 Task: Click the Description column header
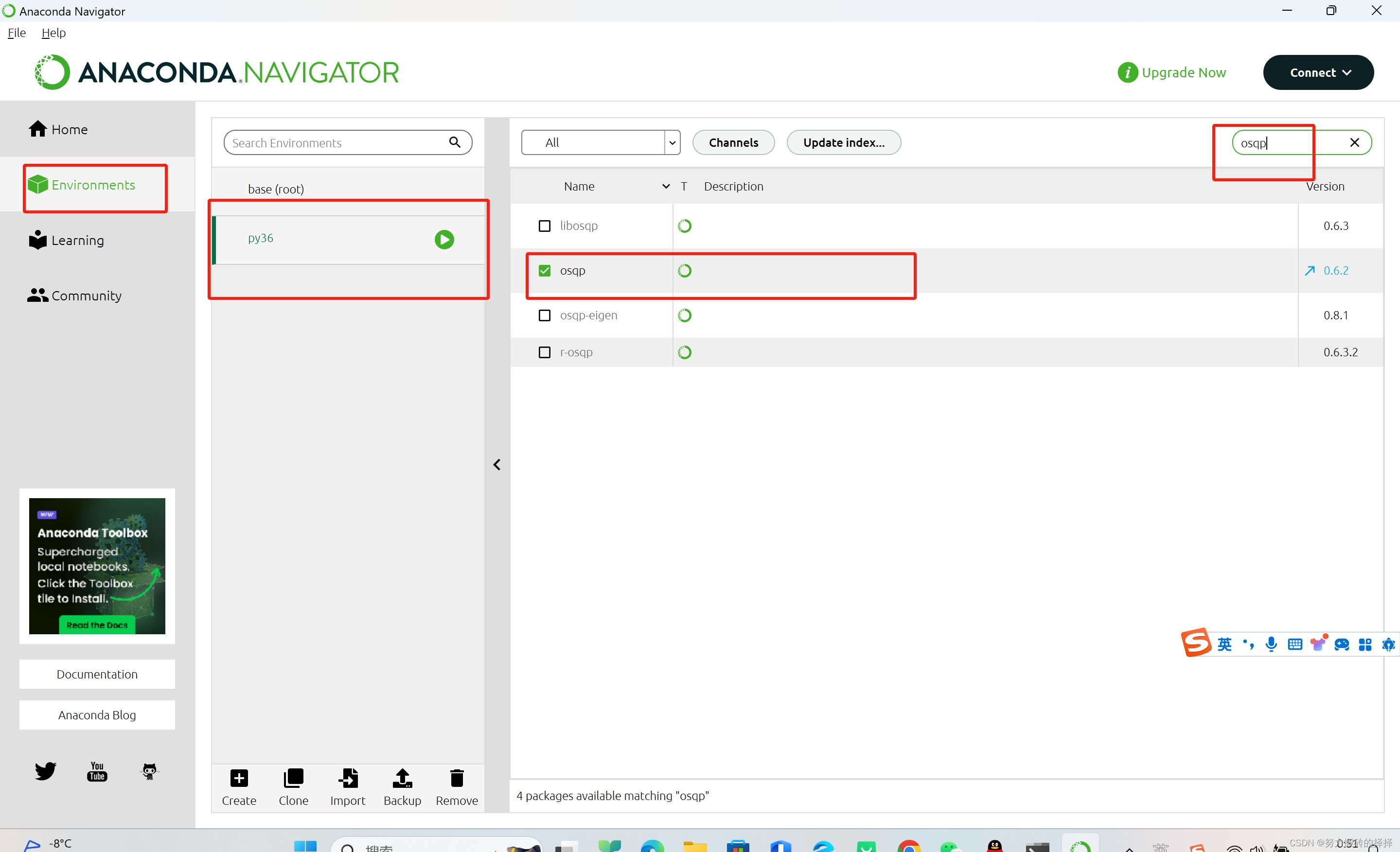coord(733,186)
